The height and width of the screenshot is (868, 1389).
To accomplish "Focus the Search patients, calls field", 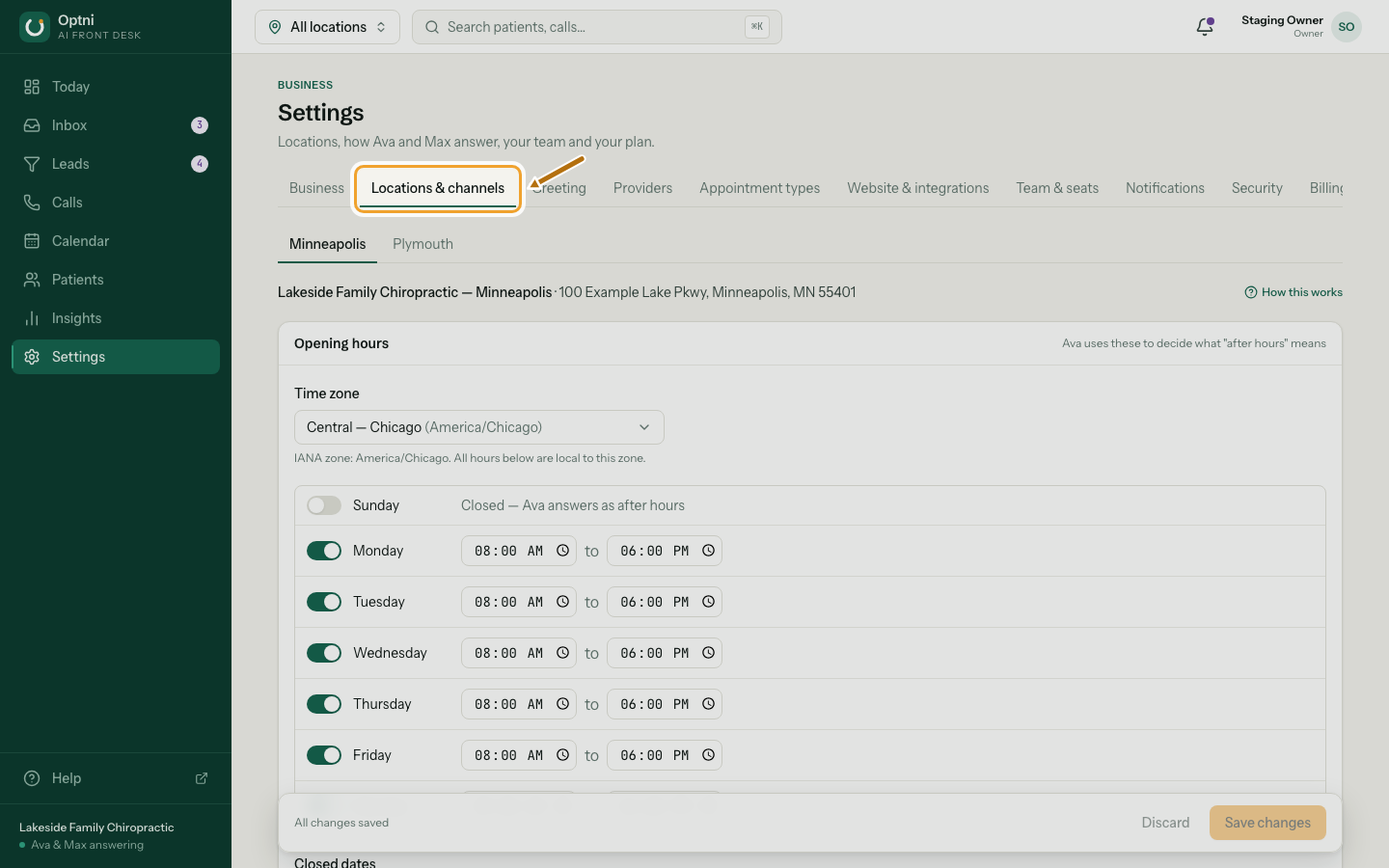I will coord(597,27).
